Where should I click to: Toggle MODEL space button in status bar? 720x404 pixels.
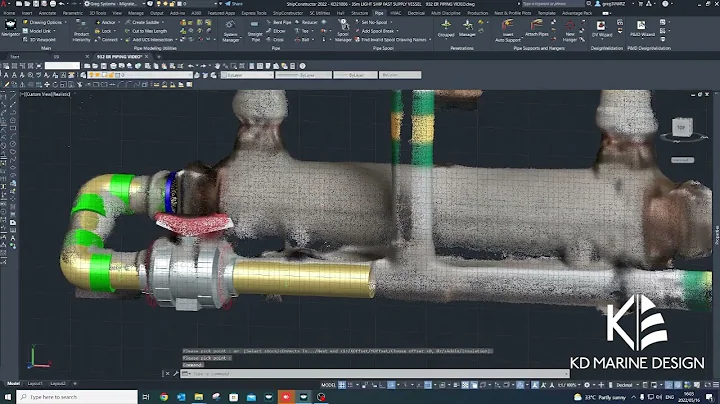(x=328, y=385)
